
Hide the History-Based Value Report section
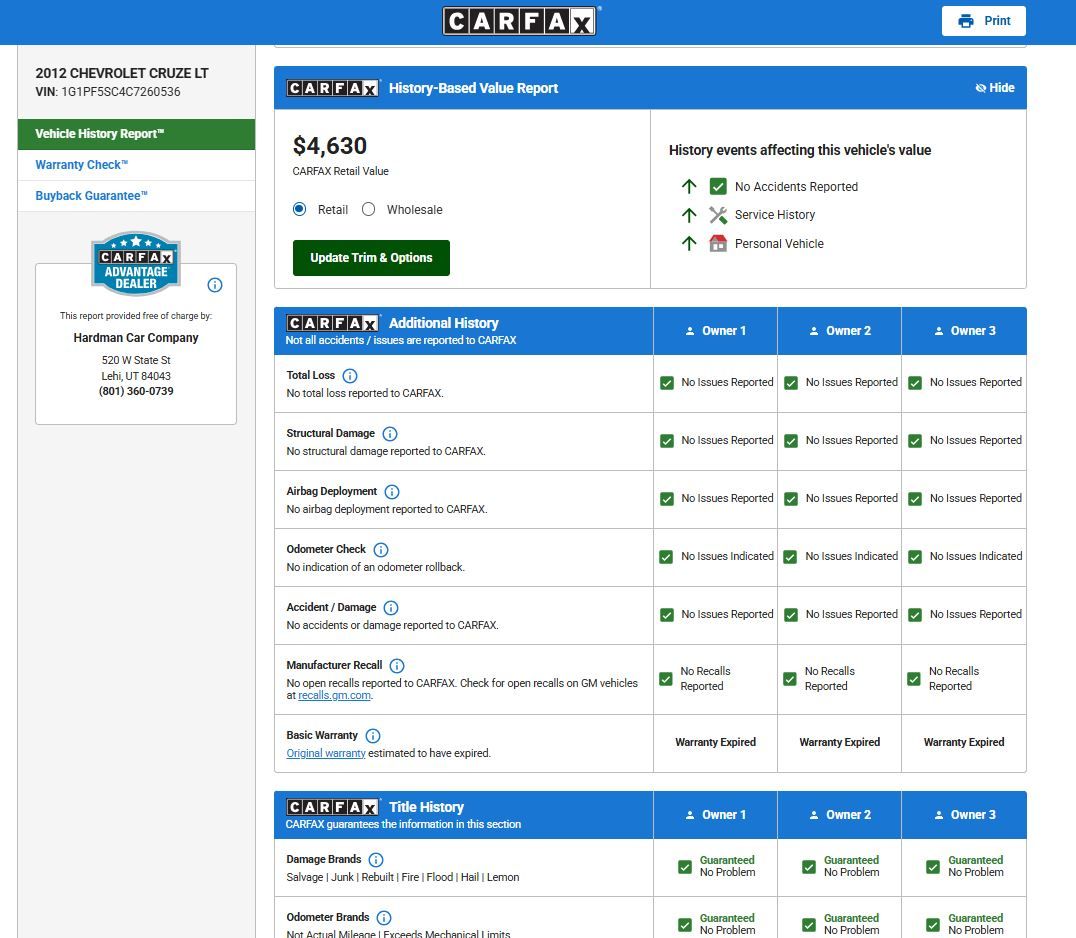[x=994, y=88]
